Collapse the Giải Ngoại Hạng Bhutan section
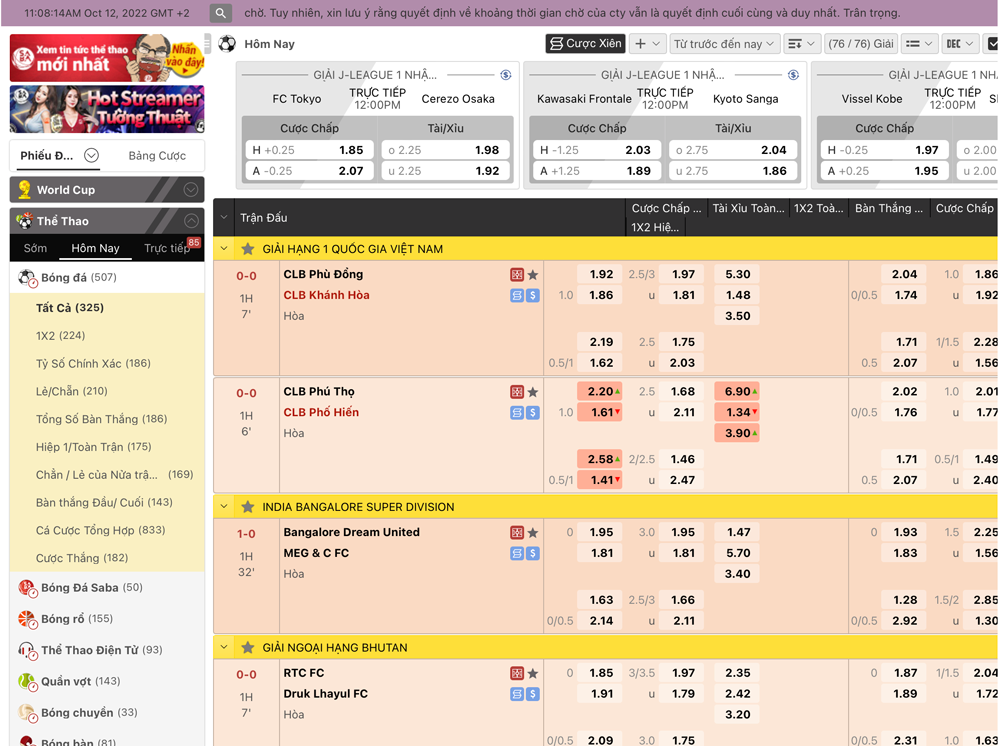Screen dimensions: 1000x746 click(x=224, y=648)
